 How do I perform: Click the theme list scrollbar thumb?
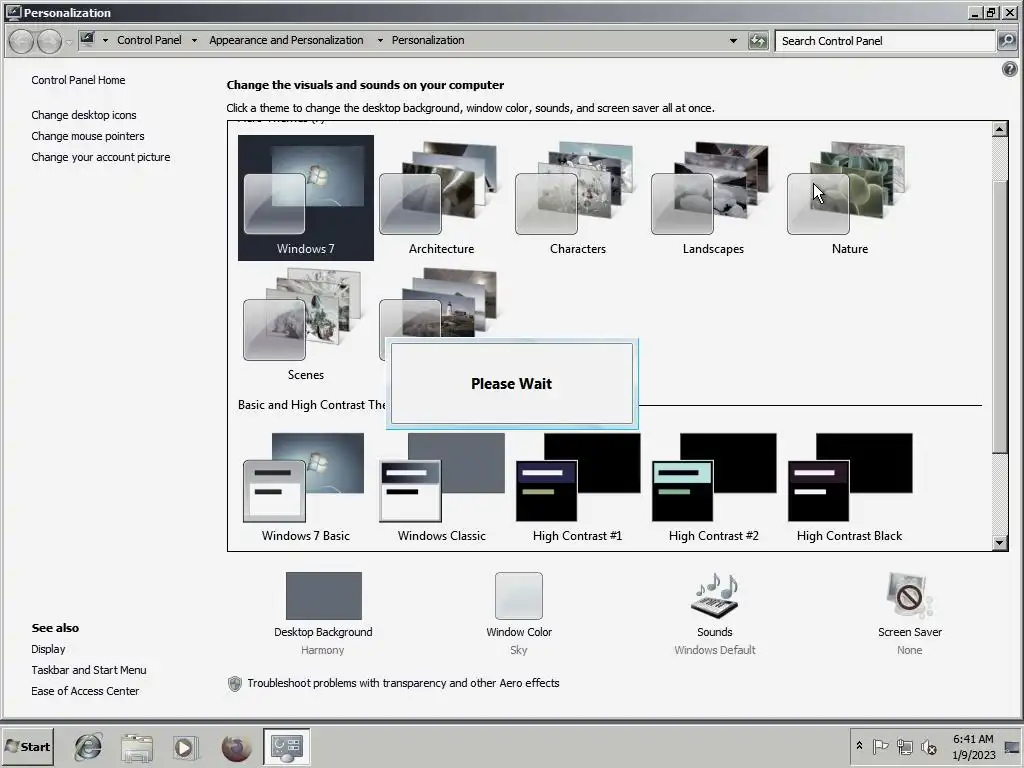[x=999, y=316]
